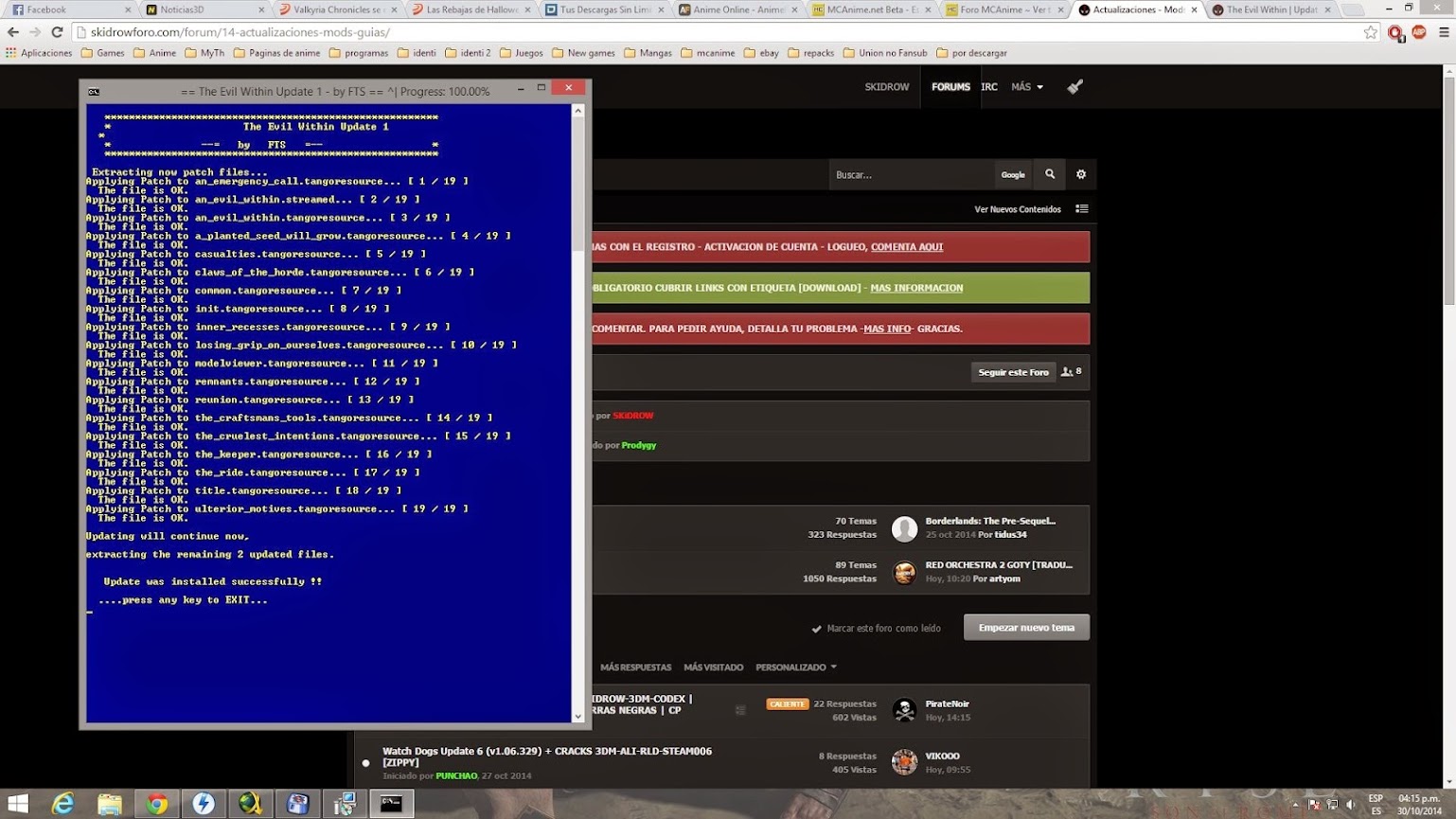Bookmark this page with the star icon
1456x819 pixels.
(1370, 32)
